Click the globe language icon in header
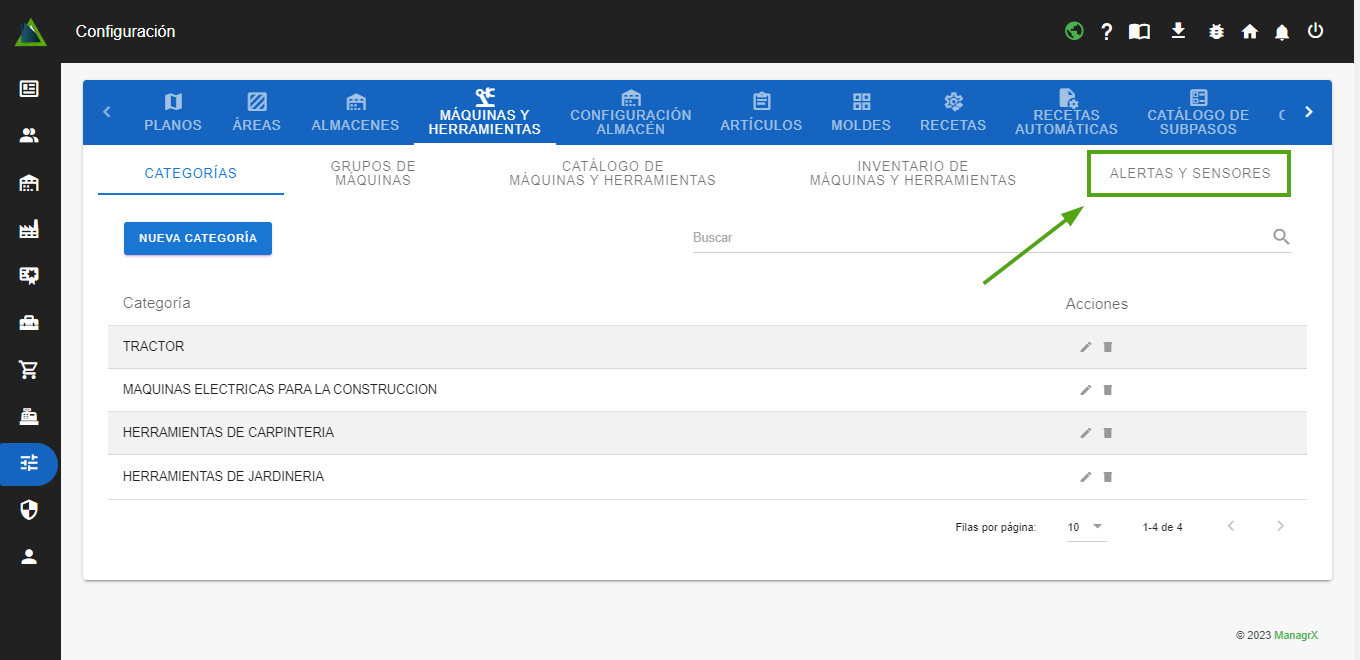This screenshot has width=1360, height=660. point(1074,31)
